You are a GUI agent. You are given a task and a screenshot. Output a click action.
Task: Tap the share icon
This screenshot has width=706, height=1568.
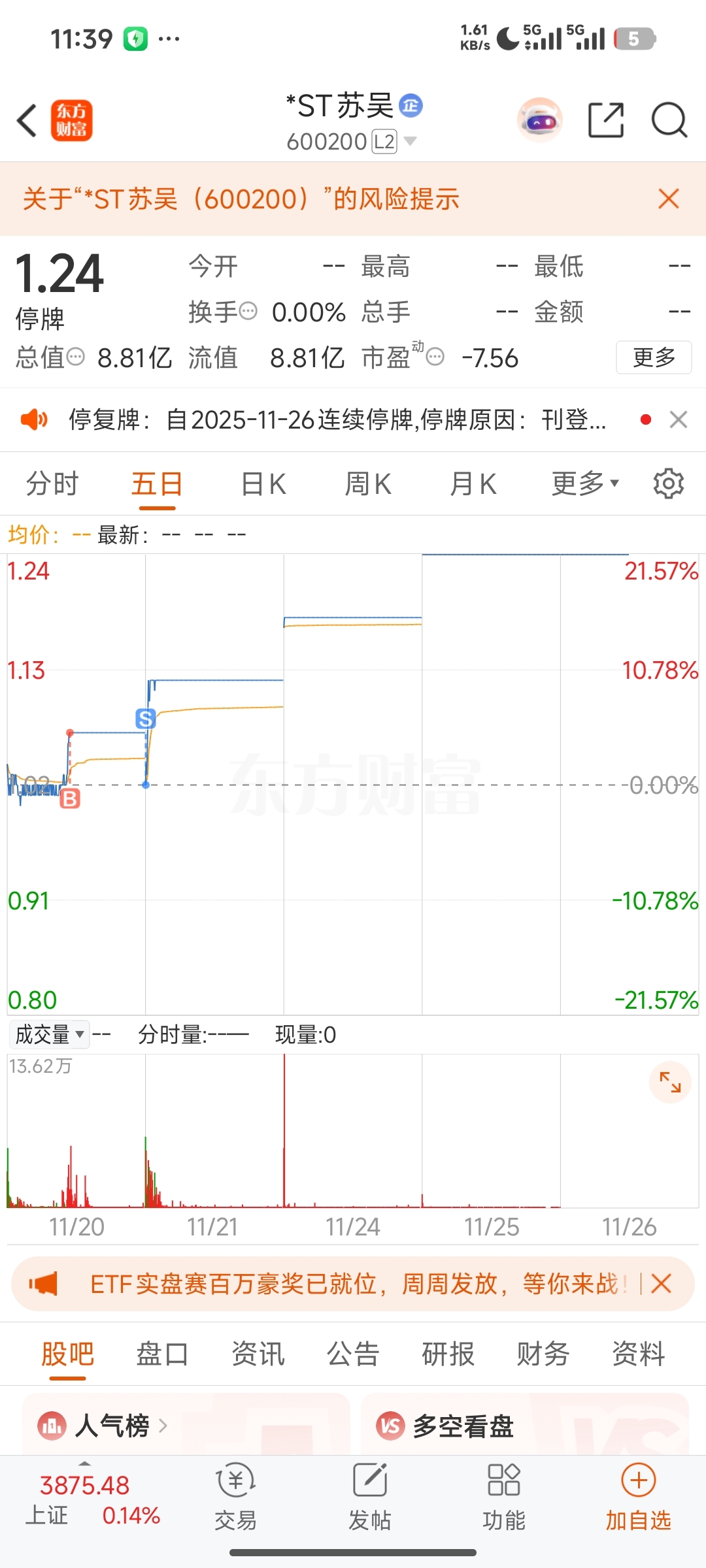(x=606, y=120)
